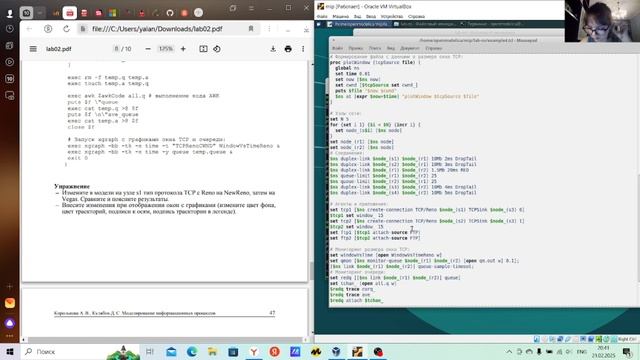
Task: Open the Windows Start menu
Action: (10, 351)
